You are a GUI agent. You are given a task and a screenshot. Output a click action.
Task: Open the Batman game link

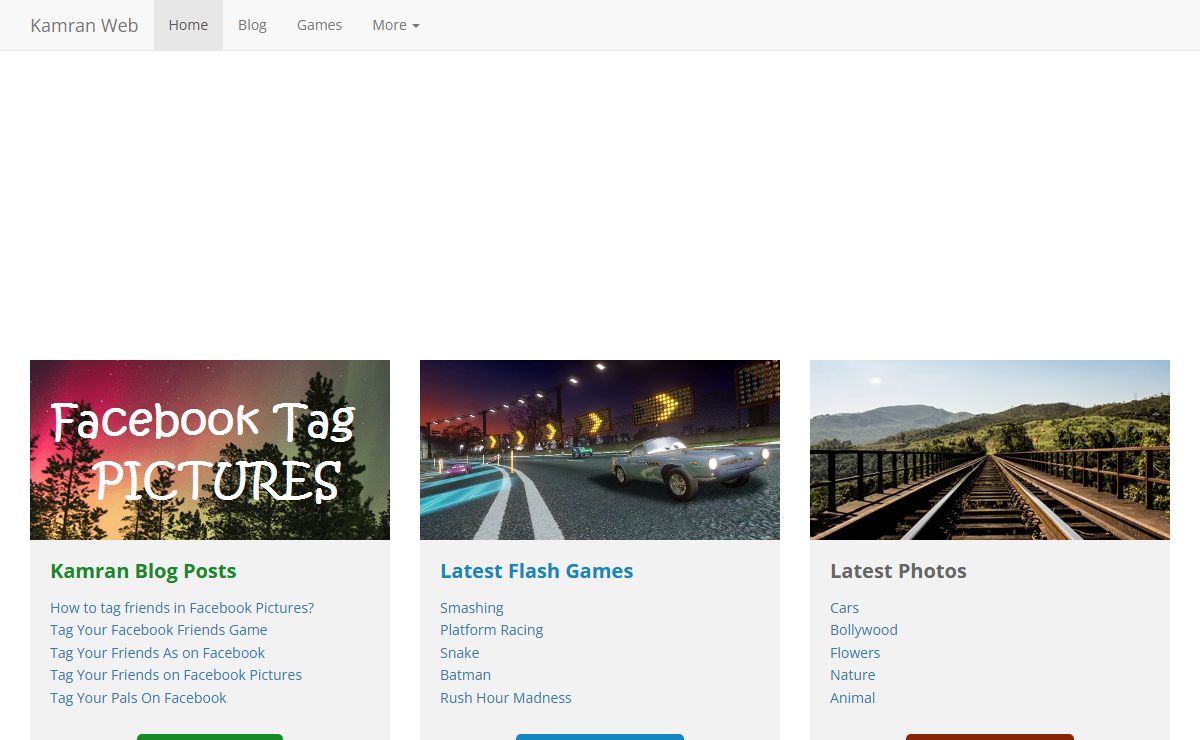[x=466, y=675]
